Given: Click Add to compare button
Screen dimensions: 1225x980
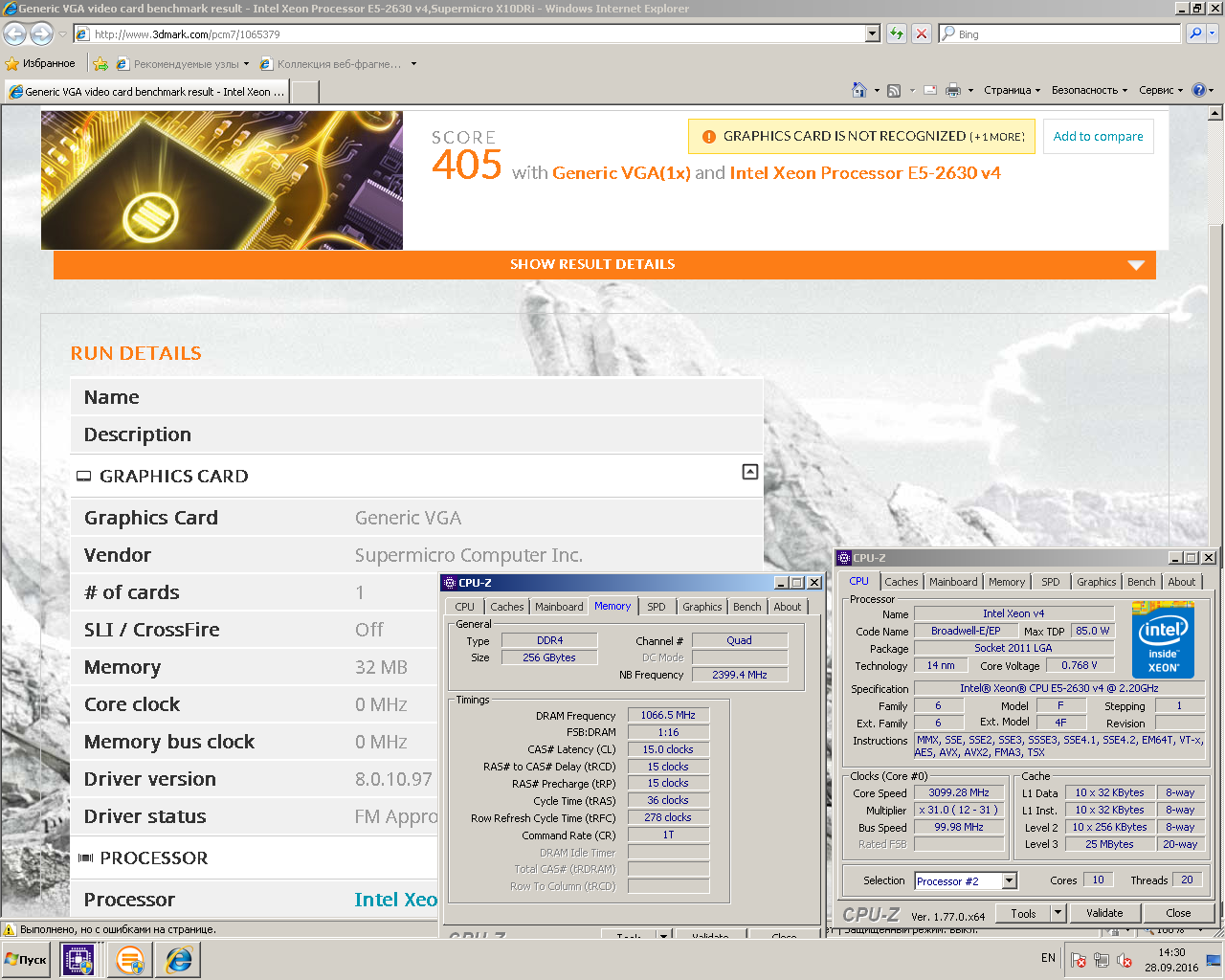Looking at the screenshot, I should [1098, 136].
